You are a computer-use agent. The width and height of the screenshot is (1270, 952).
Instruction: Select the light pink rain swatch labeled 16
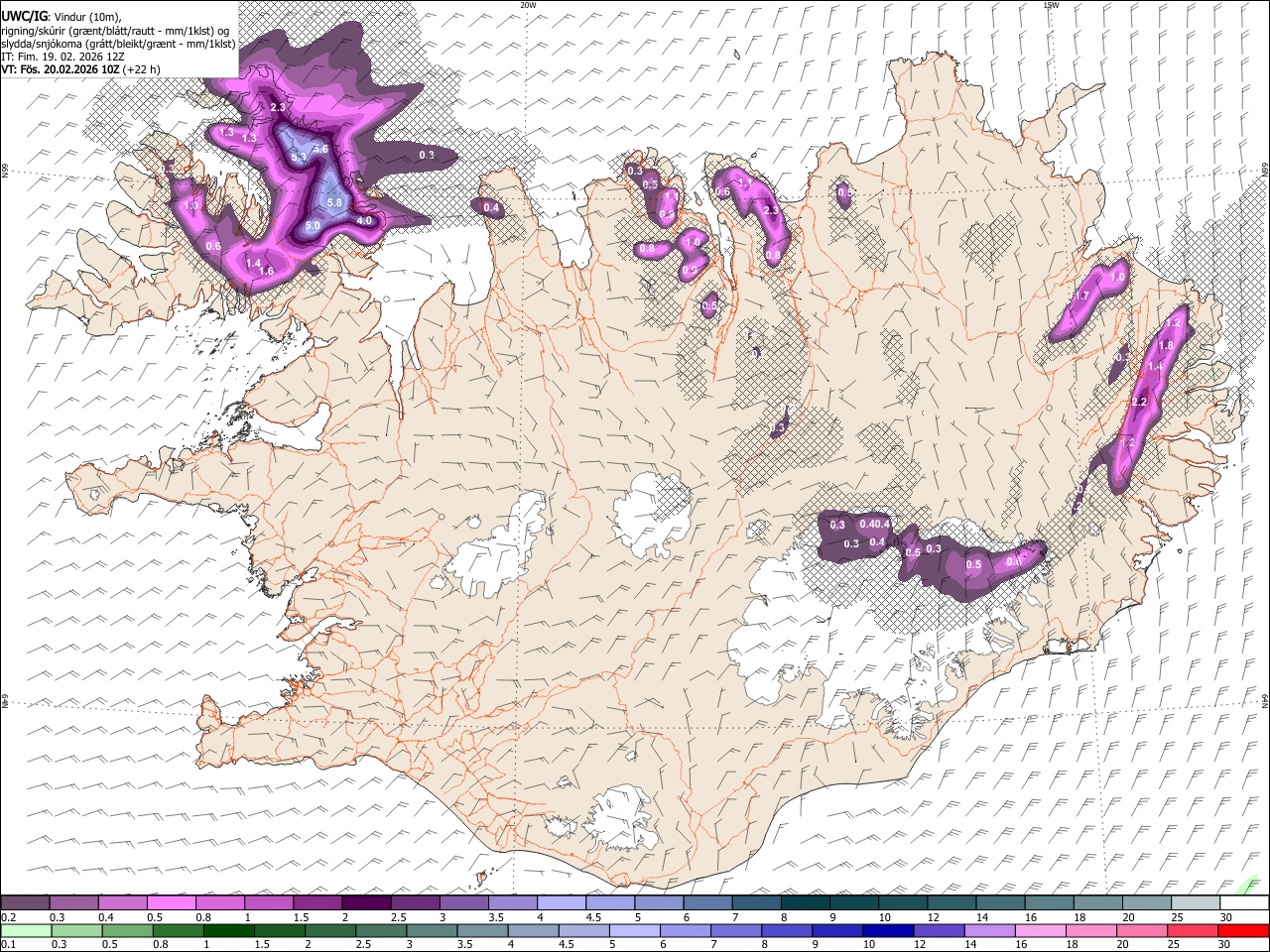pyautogui.click(x=1040, y=931)
